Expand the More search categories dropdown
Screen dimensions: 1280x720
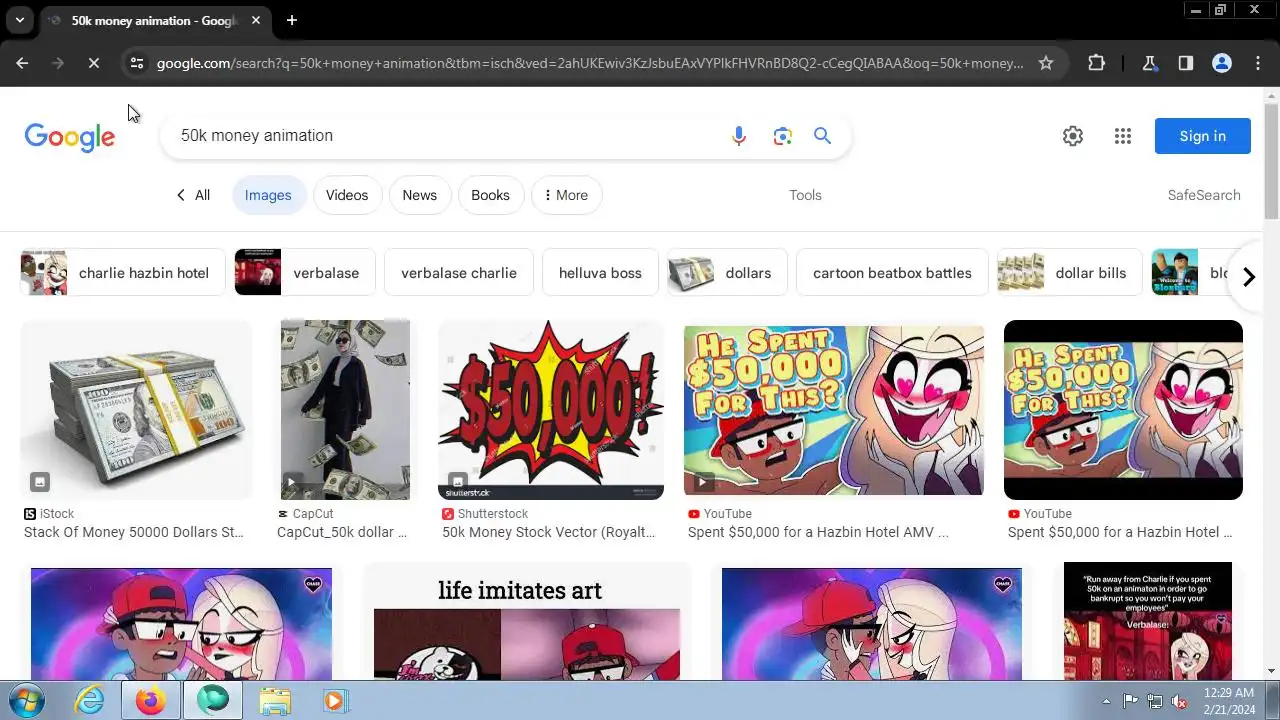point(566,195)
